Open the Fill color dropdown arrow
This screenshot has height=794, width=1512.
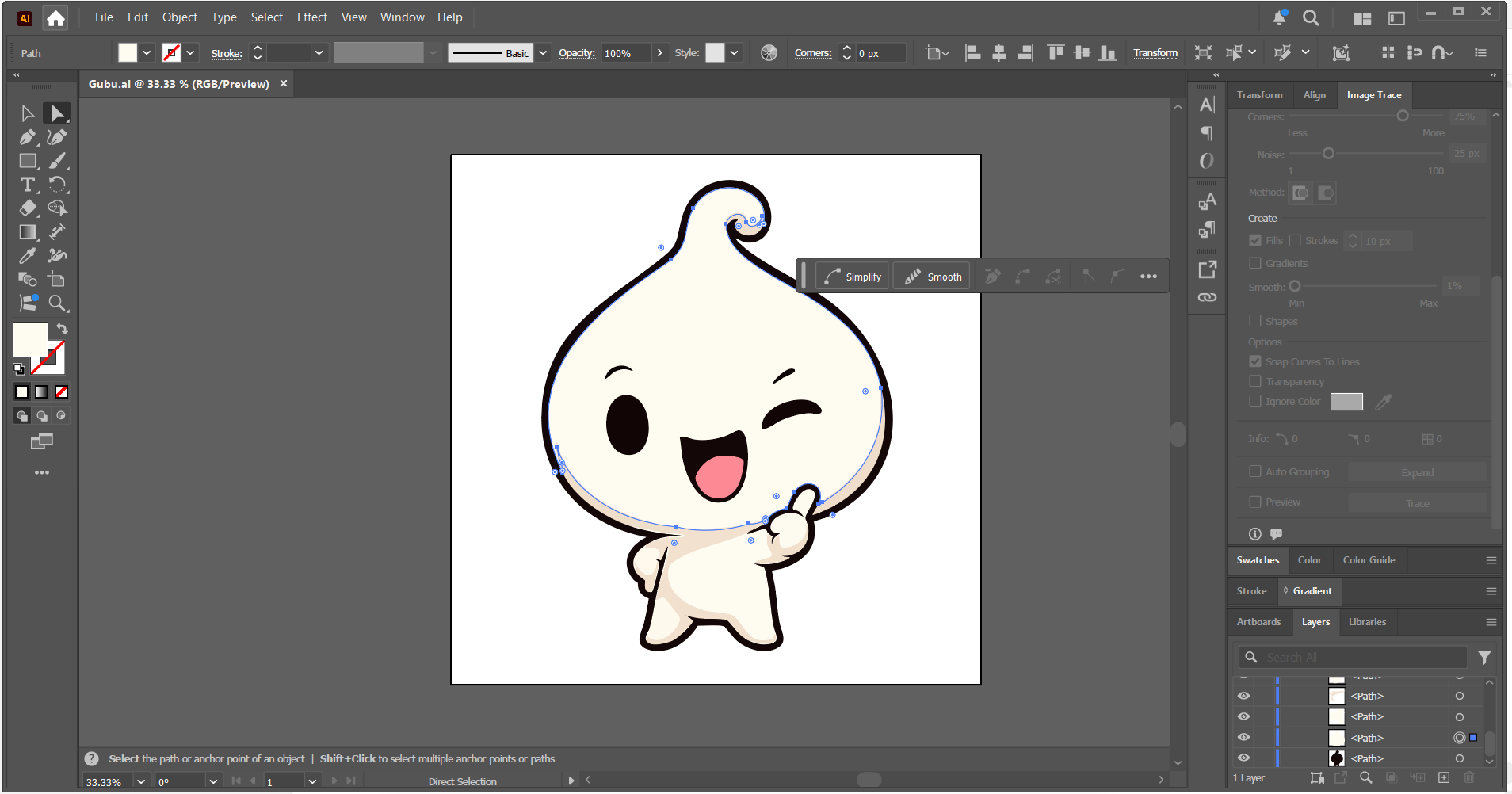tap(147, 53)
